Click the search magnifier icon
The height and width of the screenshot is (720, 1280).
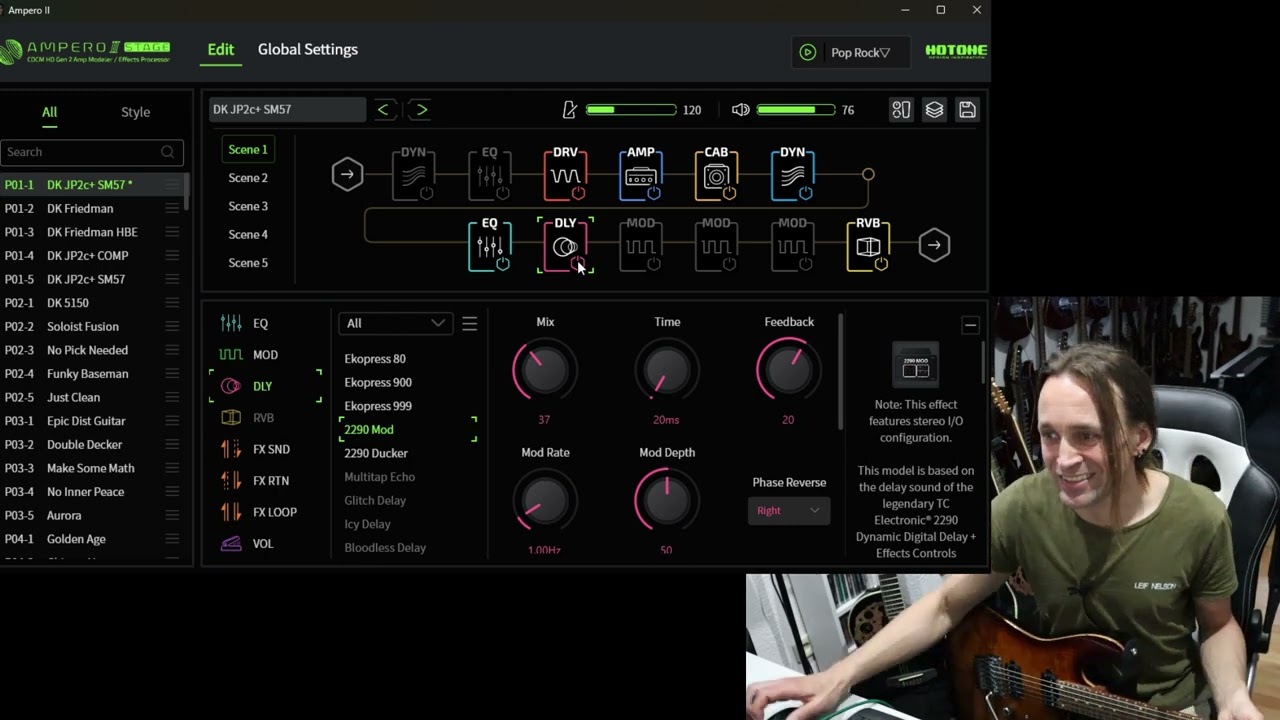(167, 152)
